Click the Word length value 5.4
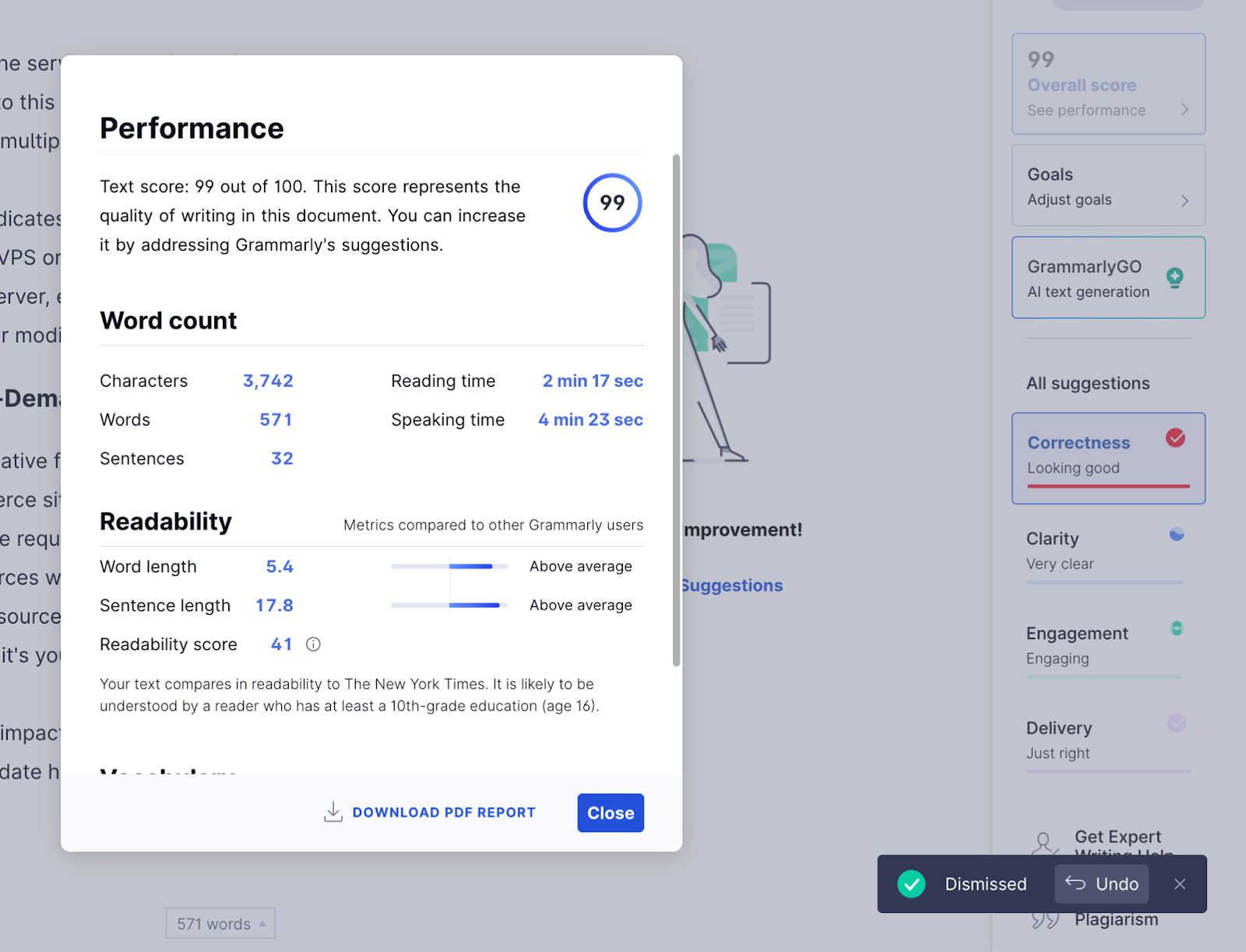This screenshot has width=1246, height=952. pyautogui.click(x=280, y=567)
